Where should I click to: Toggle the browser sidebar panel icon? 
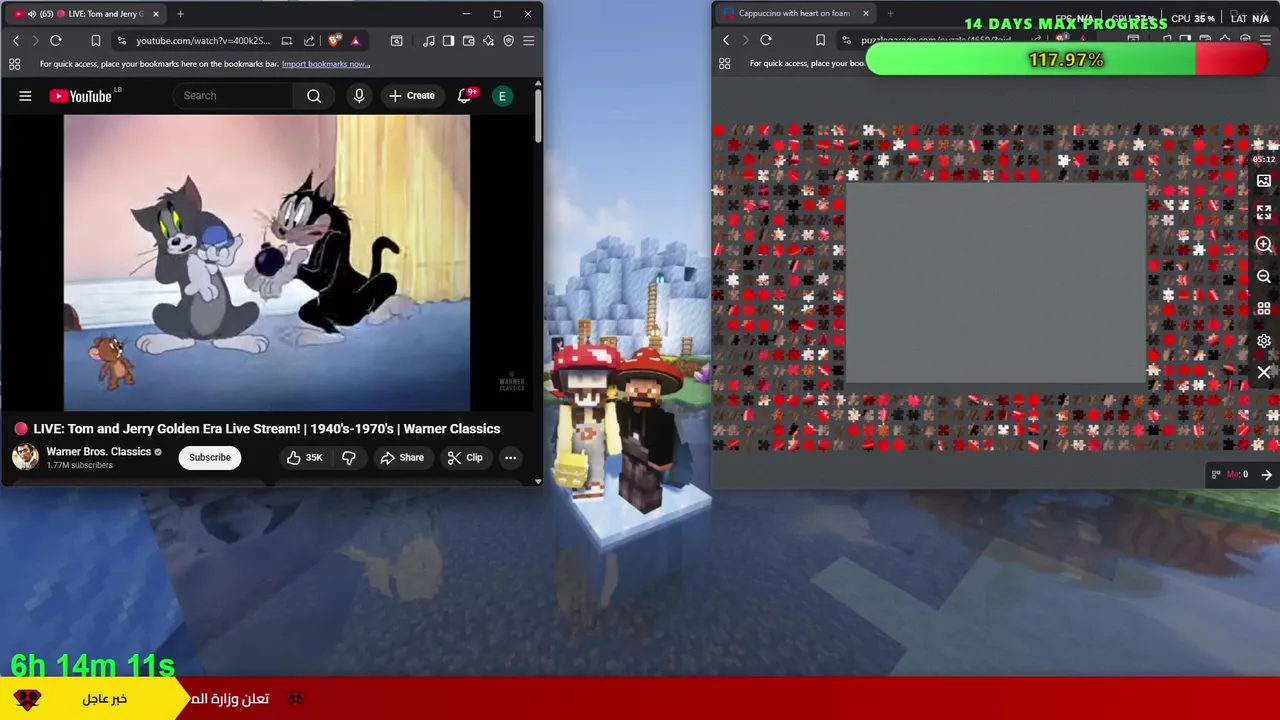pyautogui.click(x=448, y=41)
